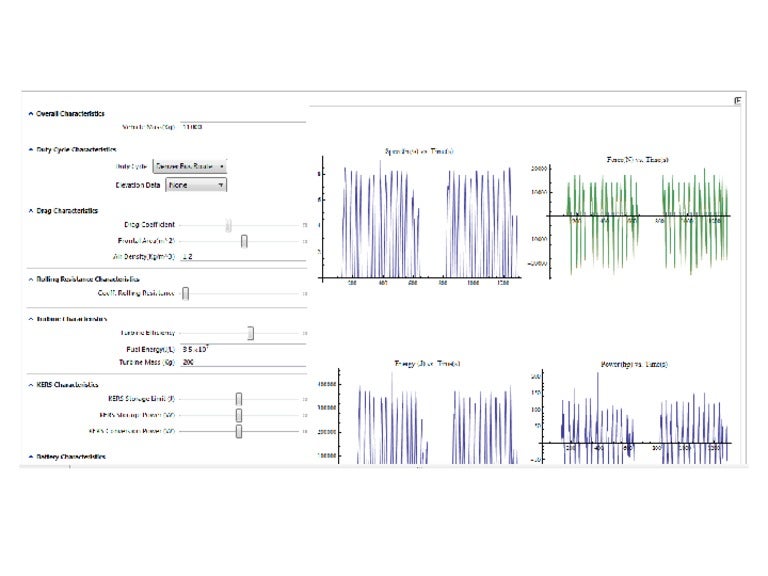The image size is (768, 576).
Task: Click the Air Density input field
Action: click(x=240, y=257)
